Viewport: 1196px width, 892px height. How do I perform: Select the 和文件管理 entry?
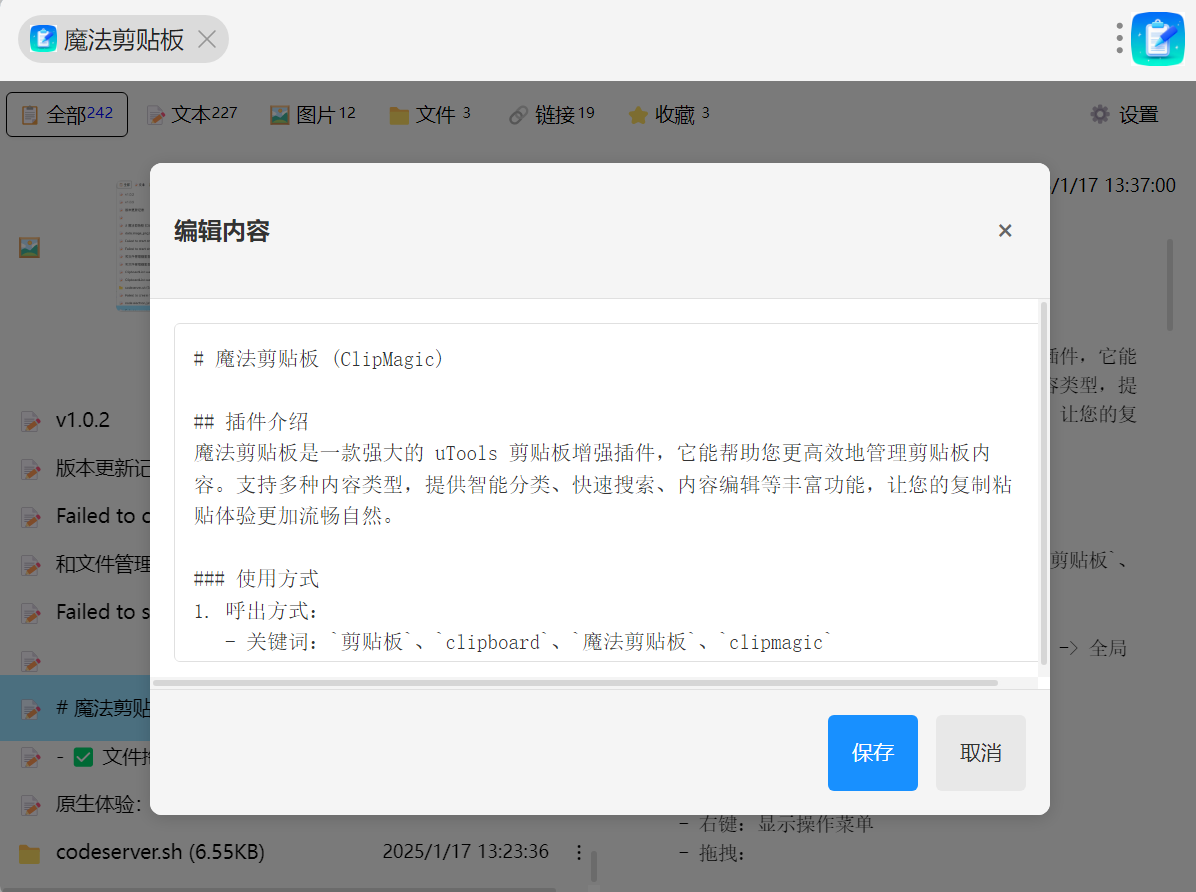[x=103, y=564]
